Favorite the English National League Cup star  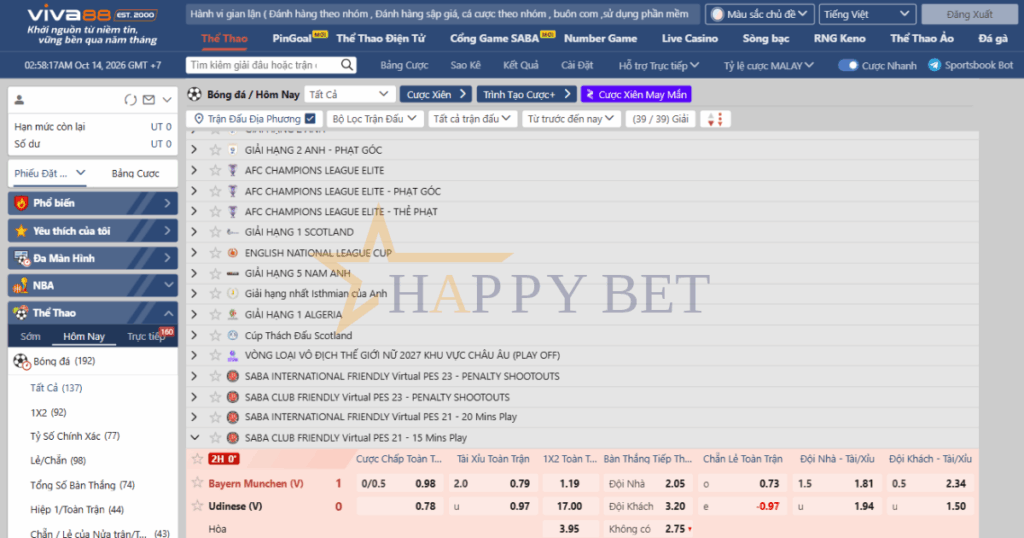click(215, 253)
